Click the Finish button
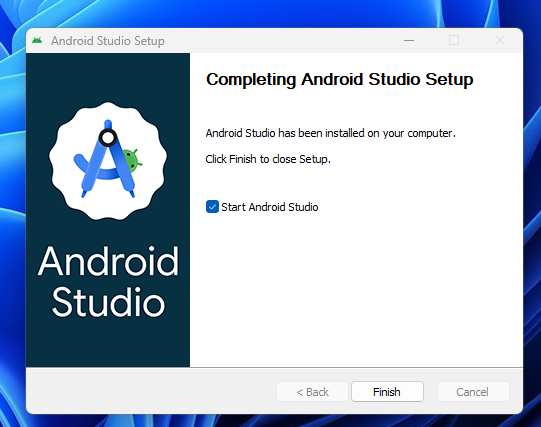 pos(387,391)
